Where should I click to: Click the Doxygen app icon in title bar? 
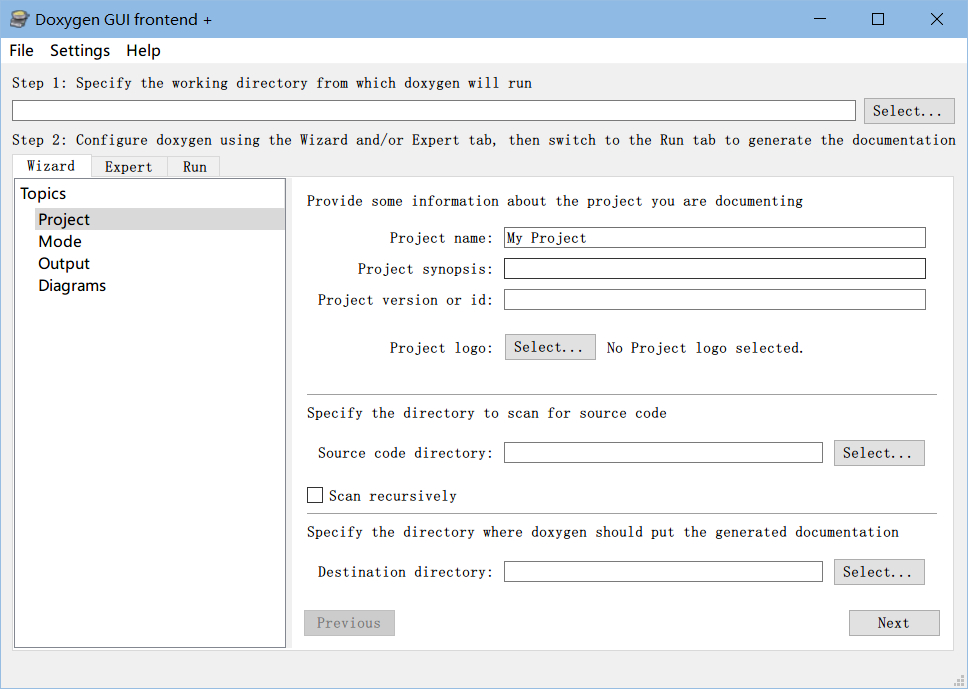click(19, 19)
